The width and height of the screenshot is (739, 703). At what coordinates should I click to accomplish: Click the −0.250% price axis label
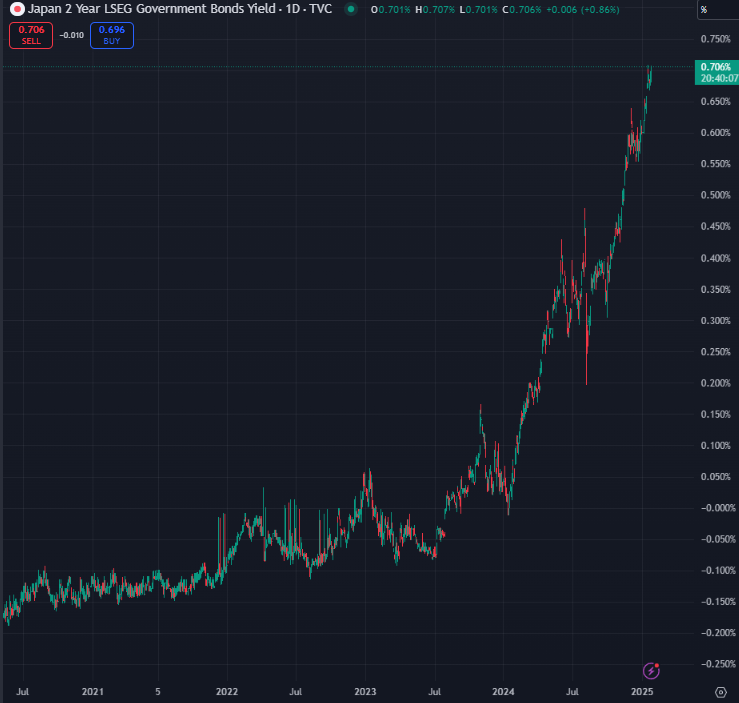point(718,663)
